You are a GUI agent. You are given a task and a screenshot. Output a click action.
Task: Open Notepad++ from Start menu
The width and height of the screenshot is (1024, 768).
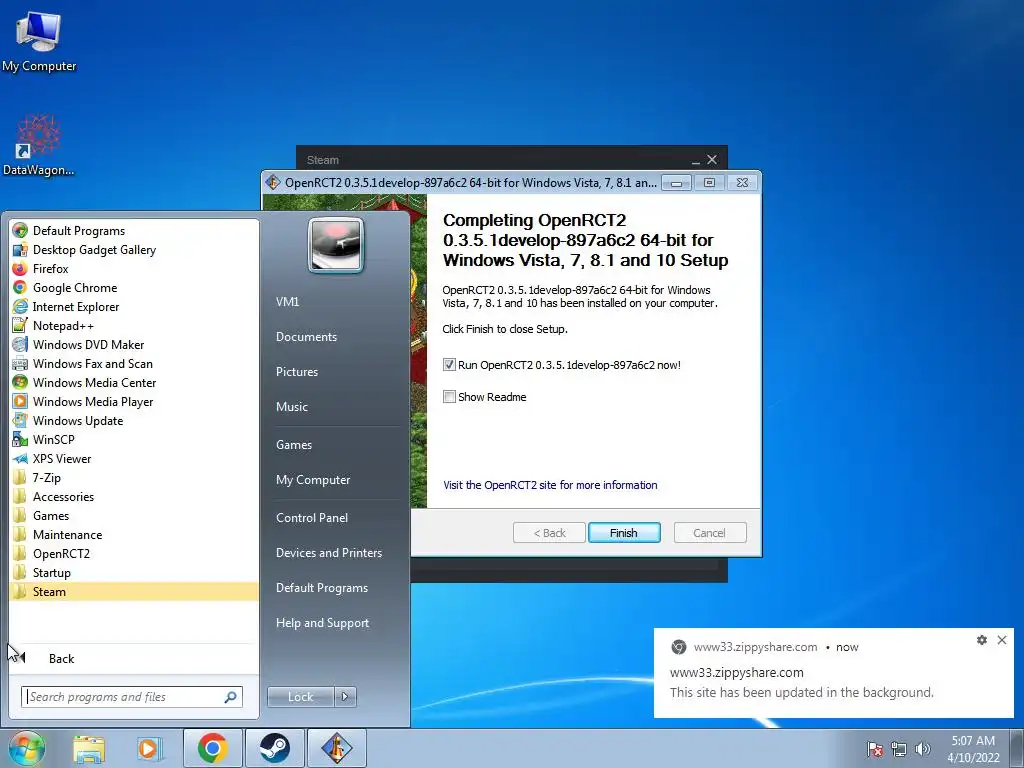click(x=53, y=325)
